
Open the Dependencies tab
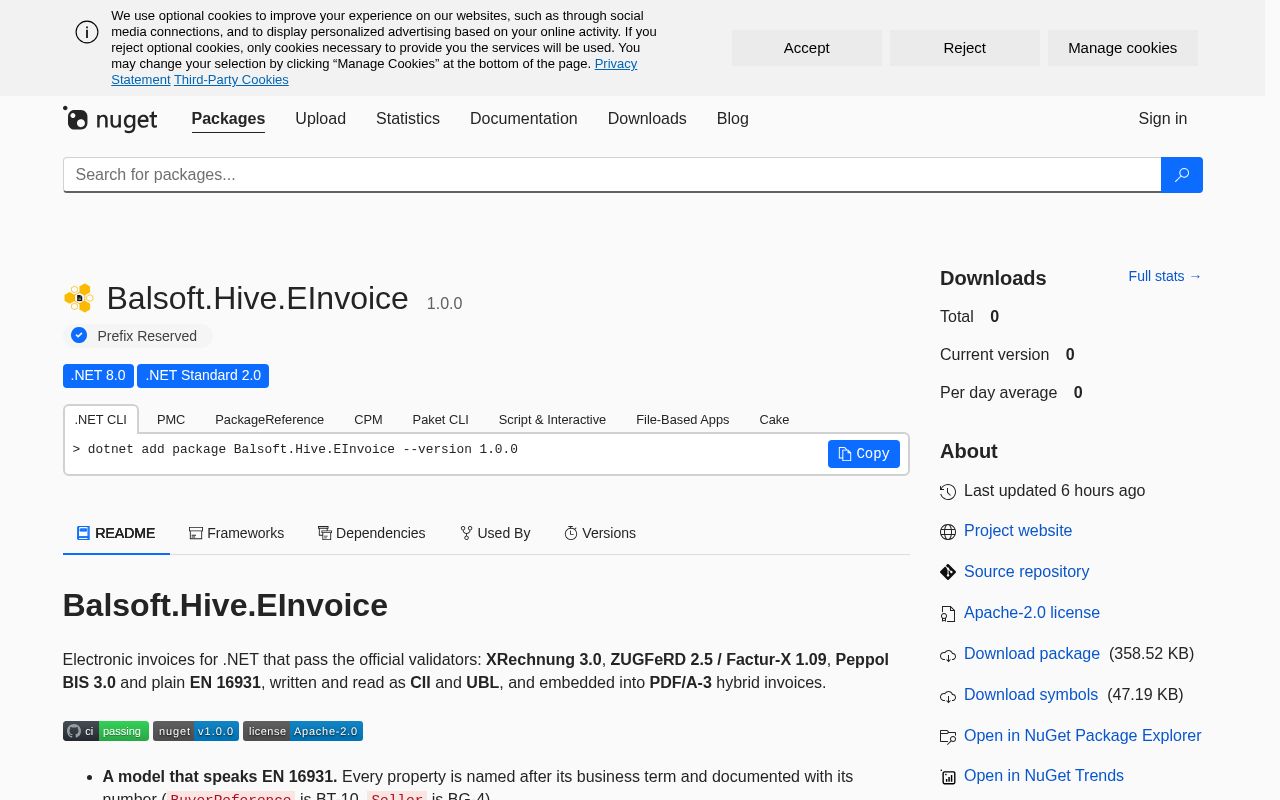click(x=371, y=533)
